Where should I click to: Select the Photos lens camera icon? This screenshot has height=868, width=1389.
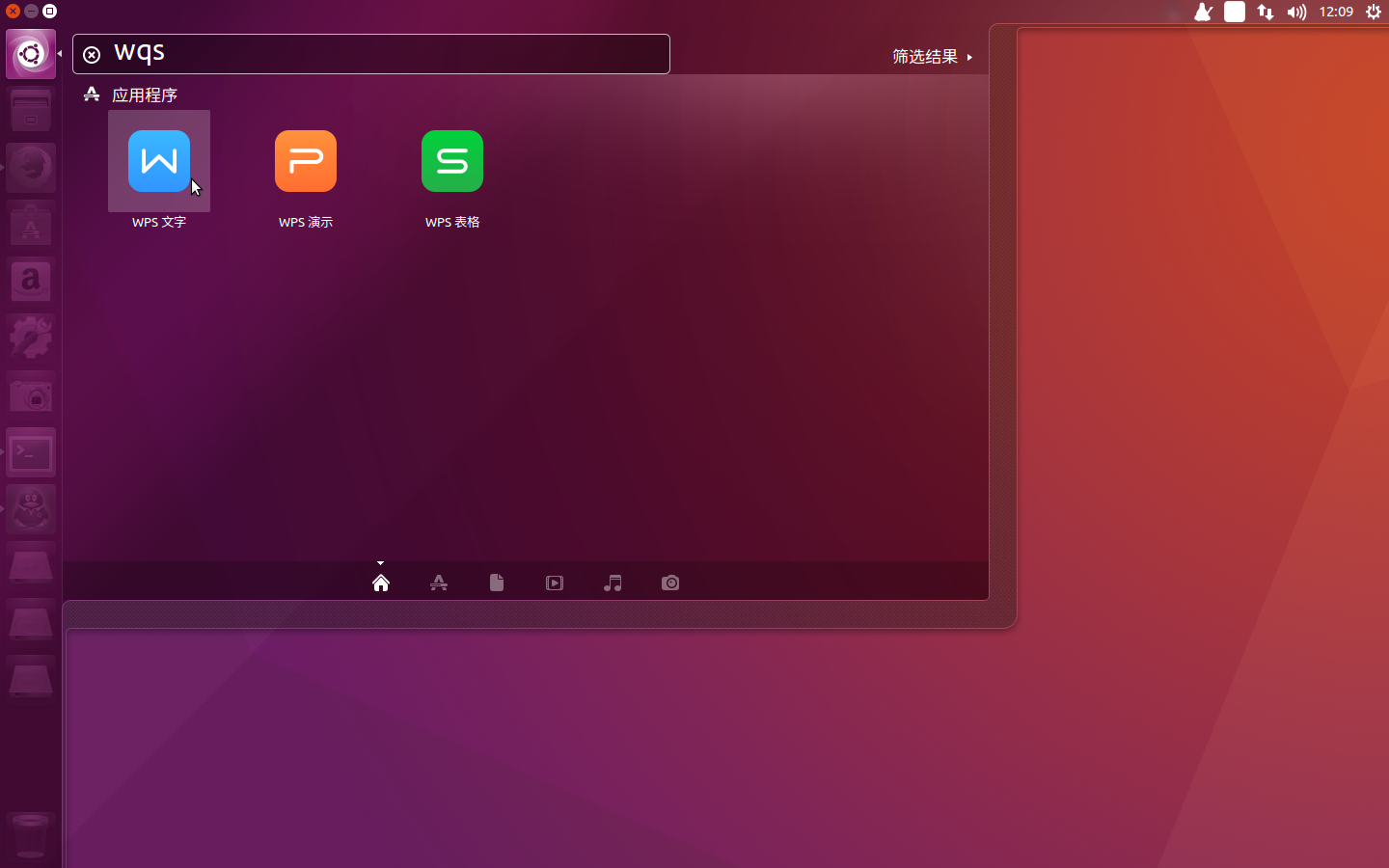coord(669,583)
